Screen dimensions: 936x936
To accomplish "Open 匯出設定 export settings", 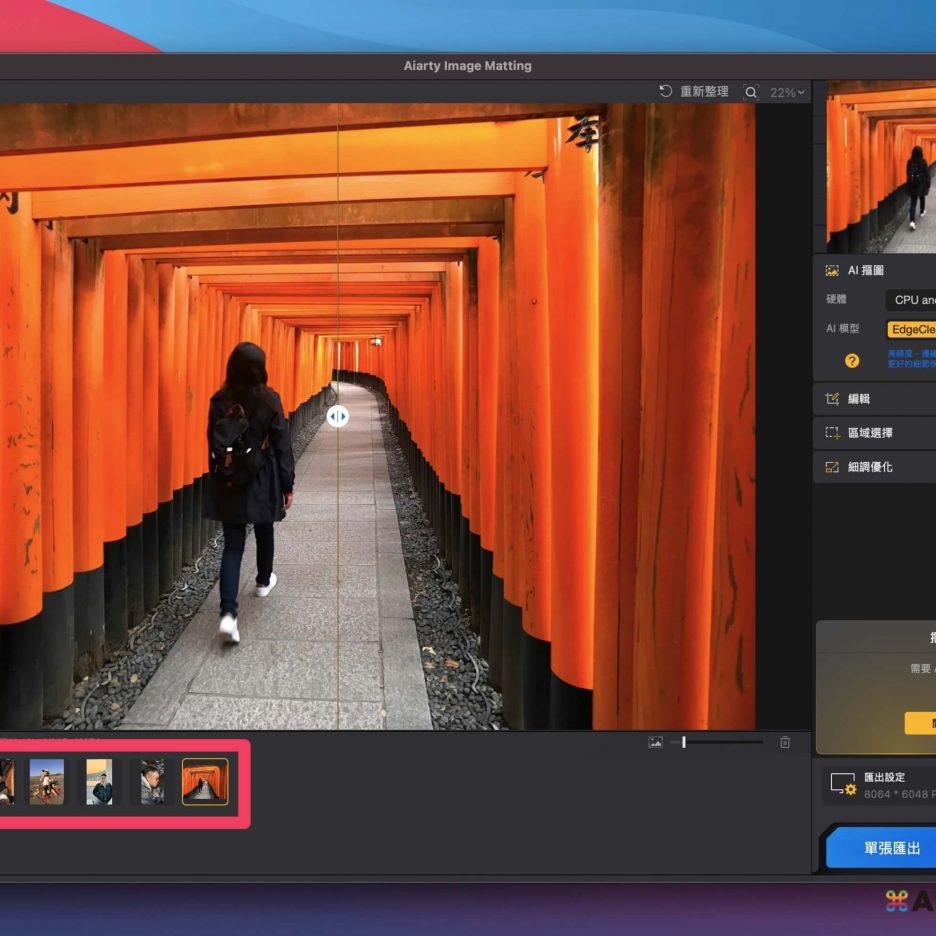I will click(x=880, y=784).
